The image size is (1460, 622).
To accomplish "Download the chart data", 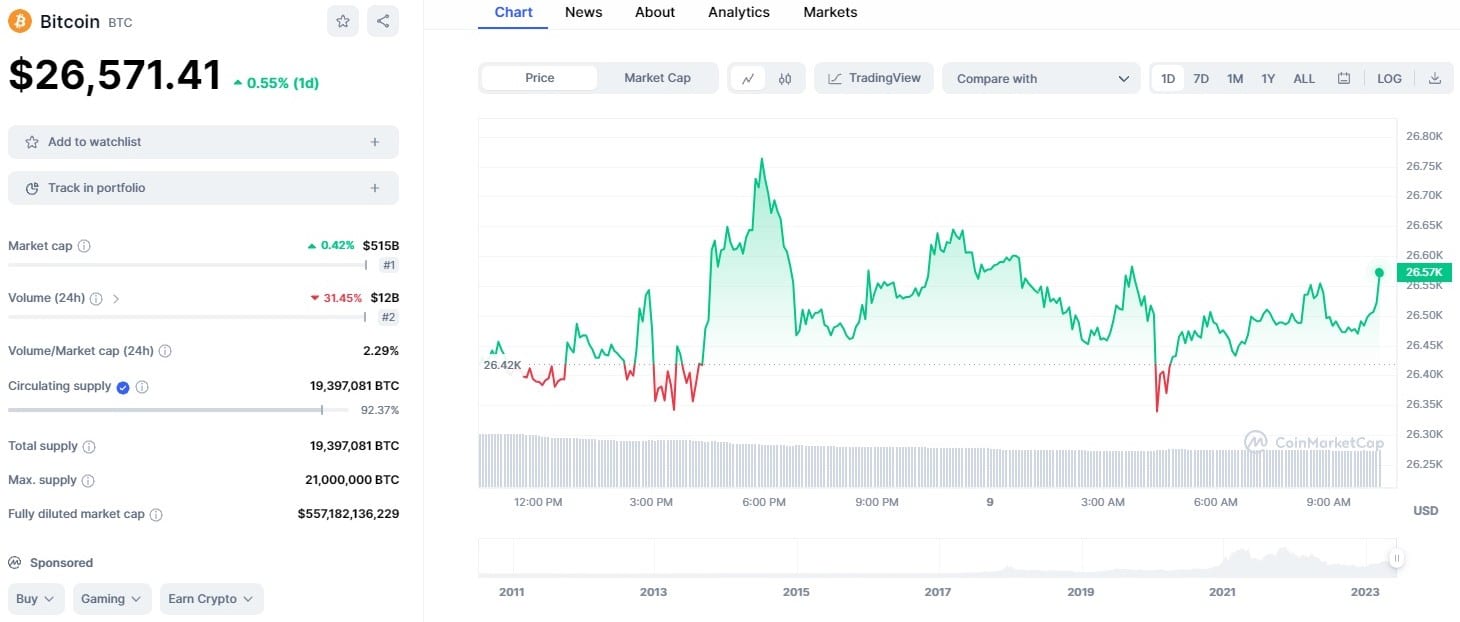I will click(1435, 78).
